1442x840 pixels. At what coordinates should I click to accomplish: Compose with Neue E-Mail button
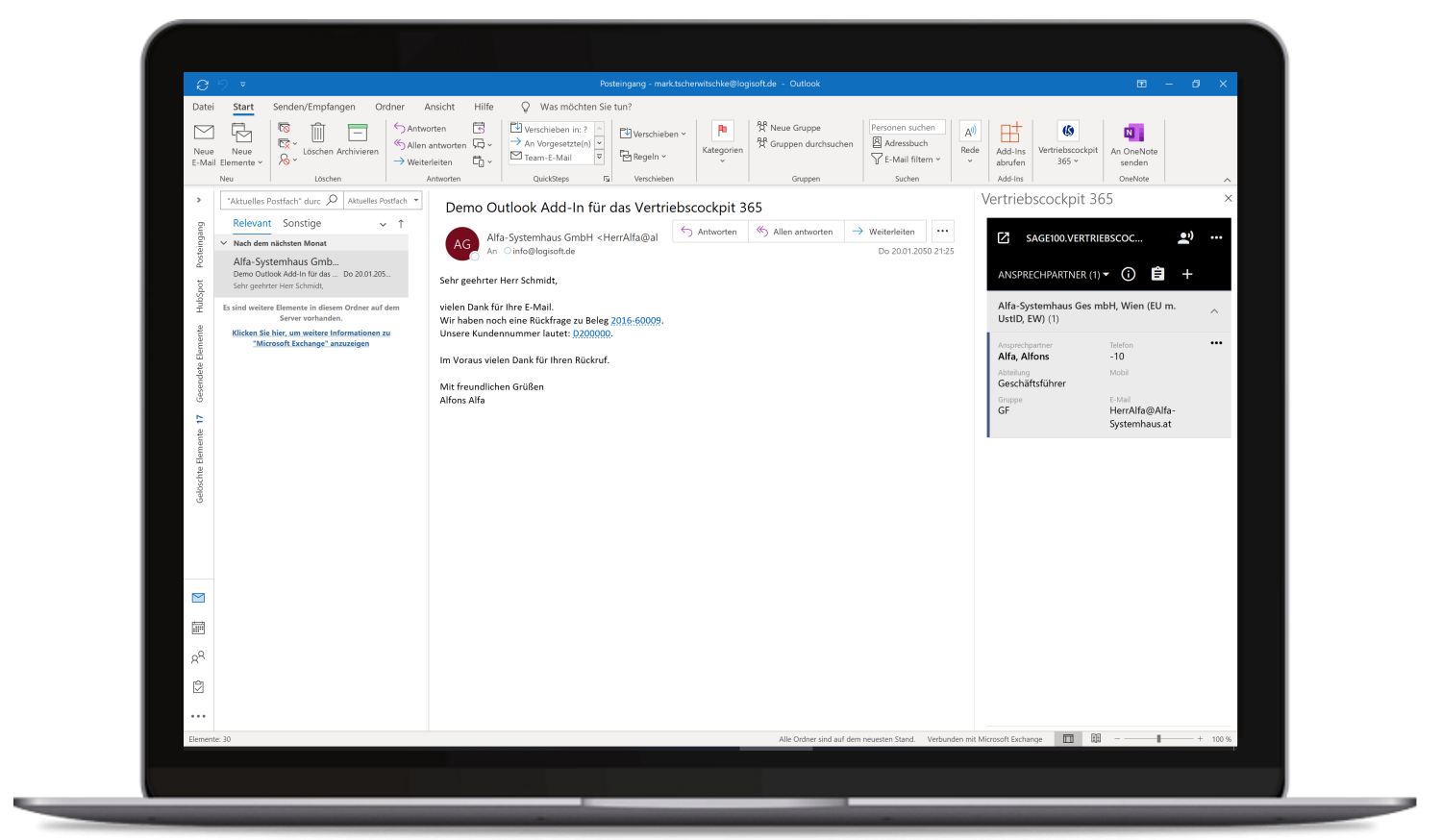coord(204,144)
